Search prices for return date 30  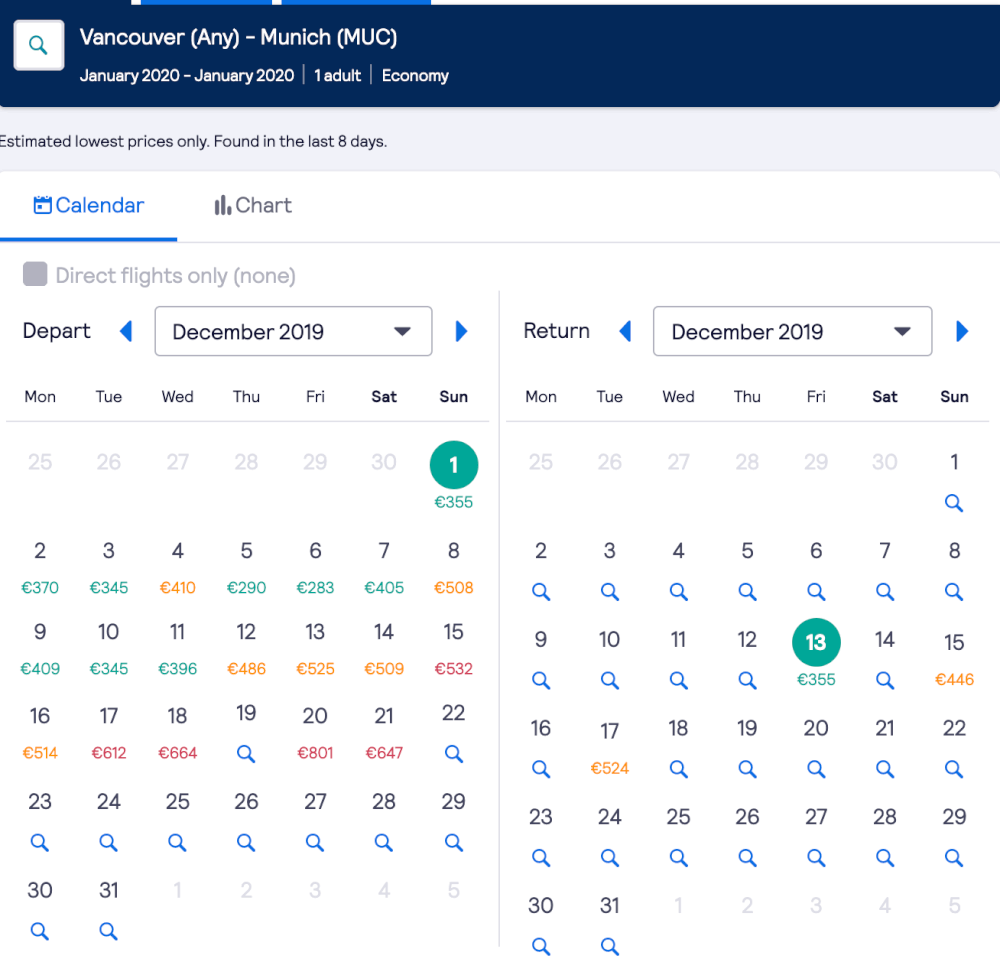541,946
